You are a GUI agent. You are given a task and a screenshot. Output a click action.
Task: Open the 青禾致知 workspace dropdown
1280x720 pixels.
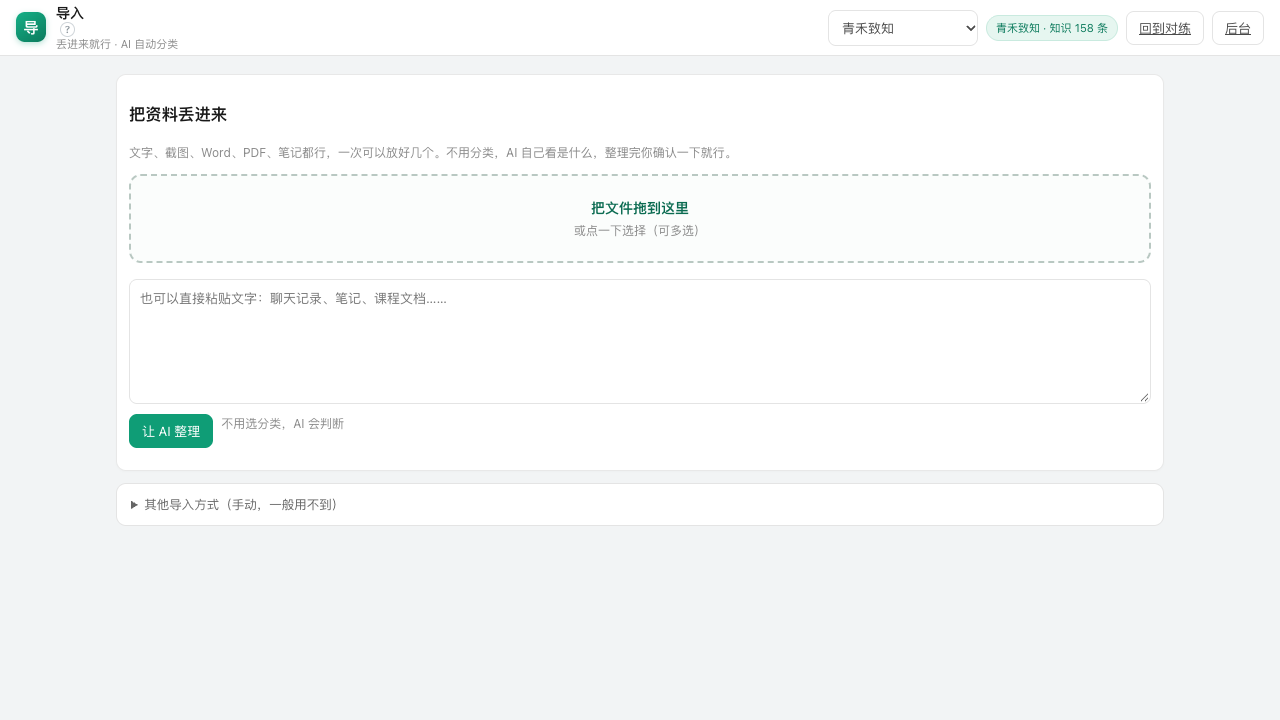coord(903,28)
